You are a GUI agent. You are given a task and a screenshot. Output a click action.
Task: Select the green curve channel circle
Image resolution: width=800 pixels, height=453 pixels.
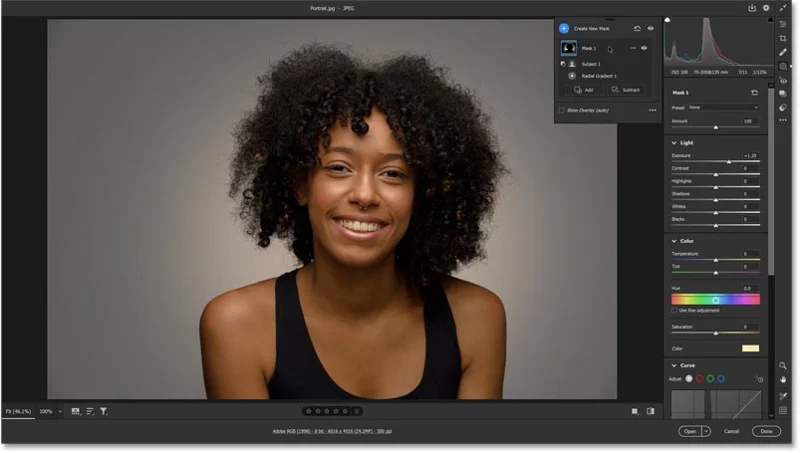(710, 379)
